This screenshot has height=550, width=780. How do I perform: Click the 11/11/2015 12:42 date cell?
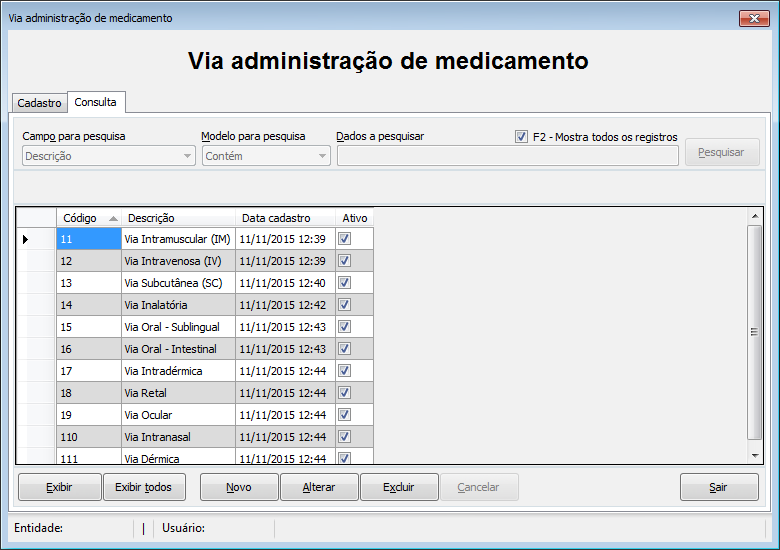point(286,304)
